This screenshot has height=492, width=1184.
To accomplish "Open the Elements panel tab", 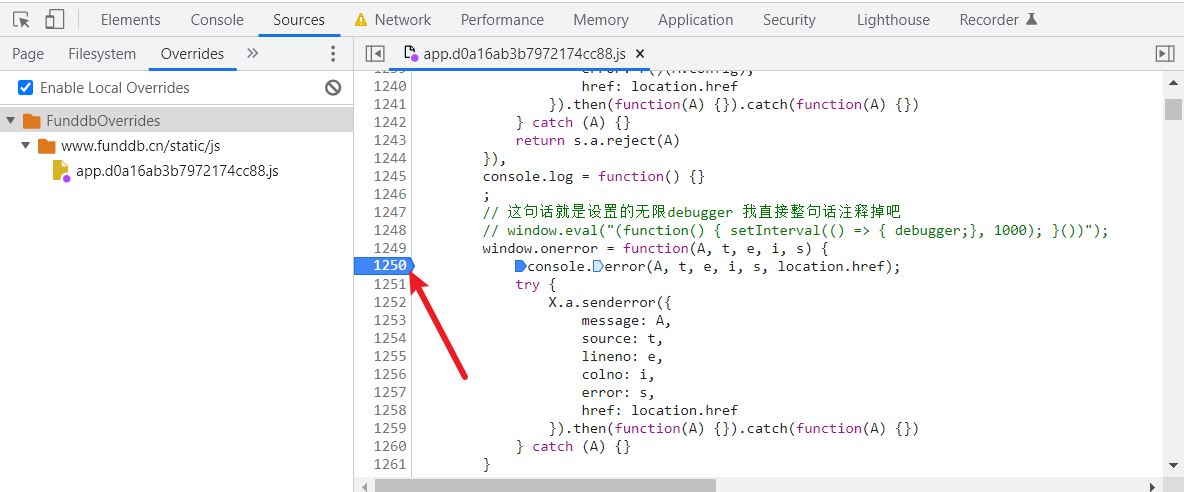I will [131, 20].
